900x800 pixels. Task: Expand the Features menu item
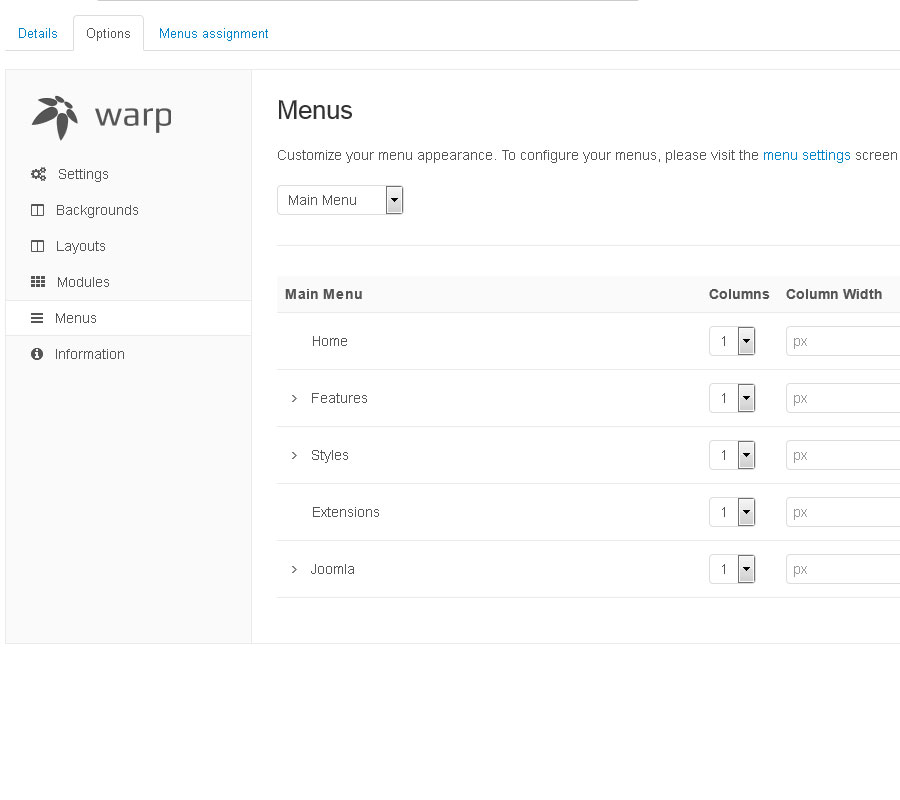click(x=294, y=398)
